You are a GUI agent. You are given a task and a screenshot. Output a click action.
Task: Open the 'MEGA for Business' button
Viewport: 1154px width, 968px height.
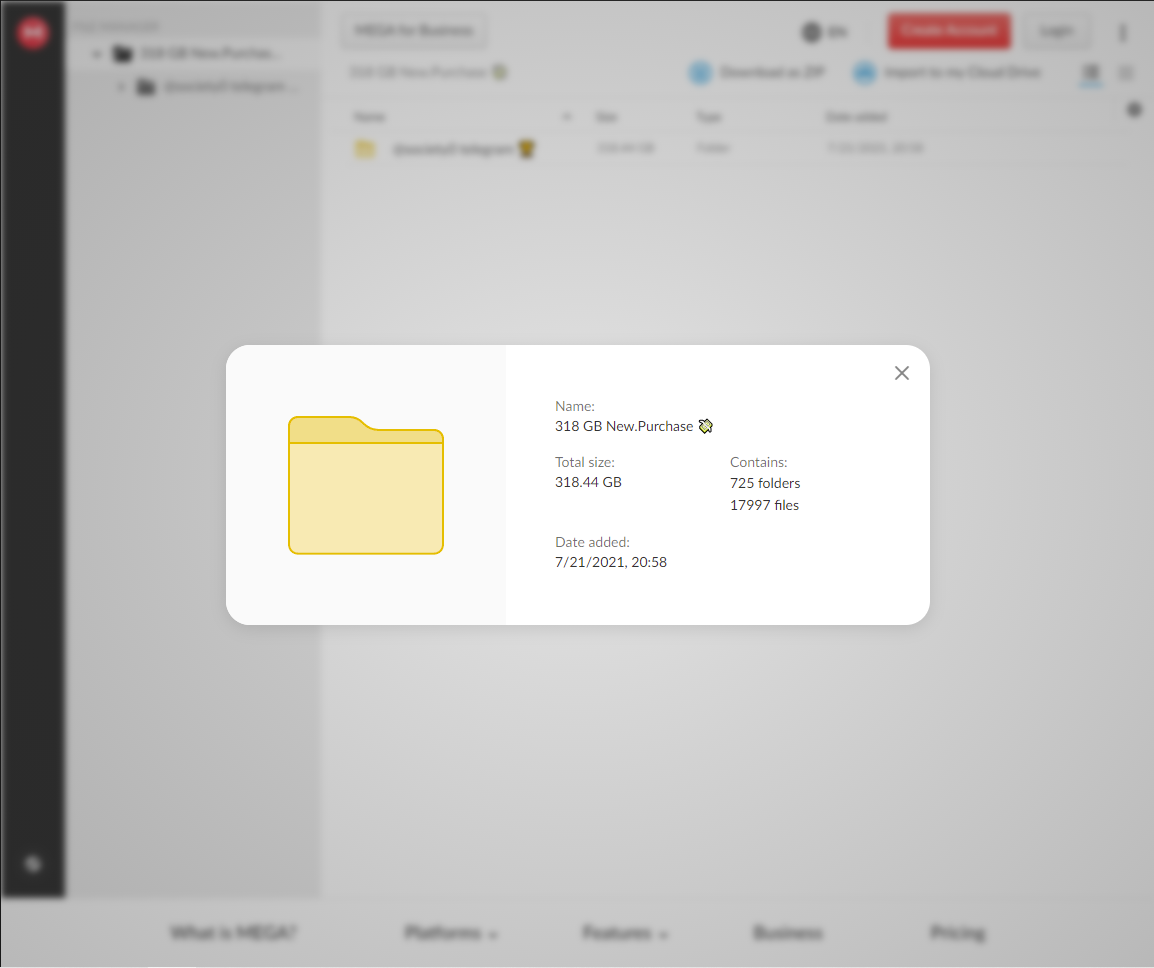pyautogui.click(x=414, y=31)
